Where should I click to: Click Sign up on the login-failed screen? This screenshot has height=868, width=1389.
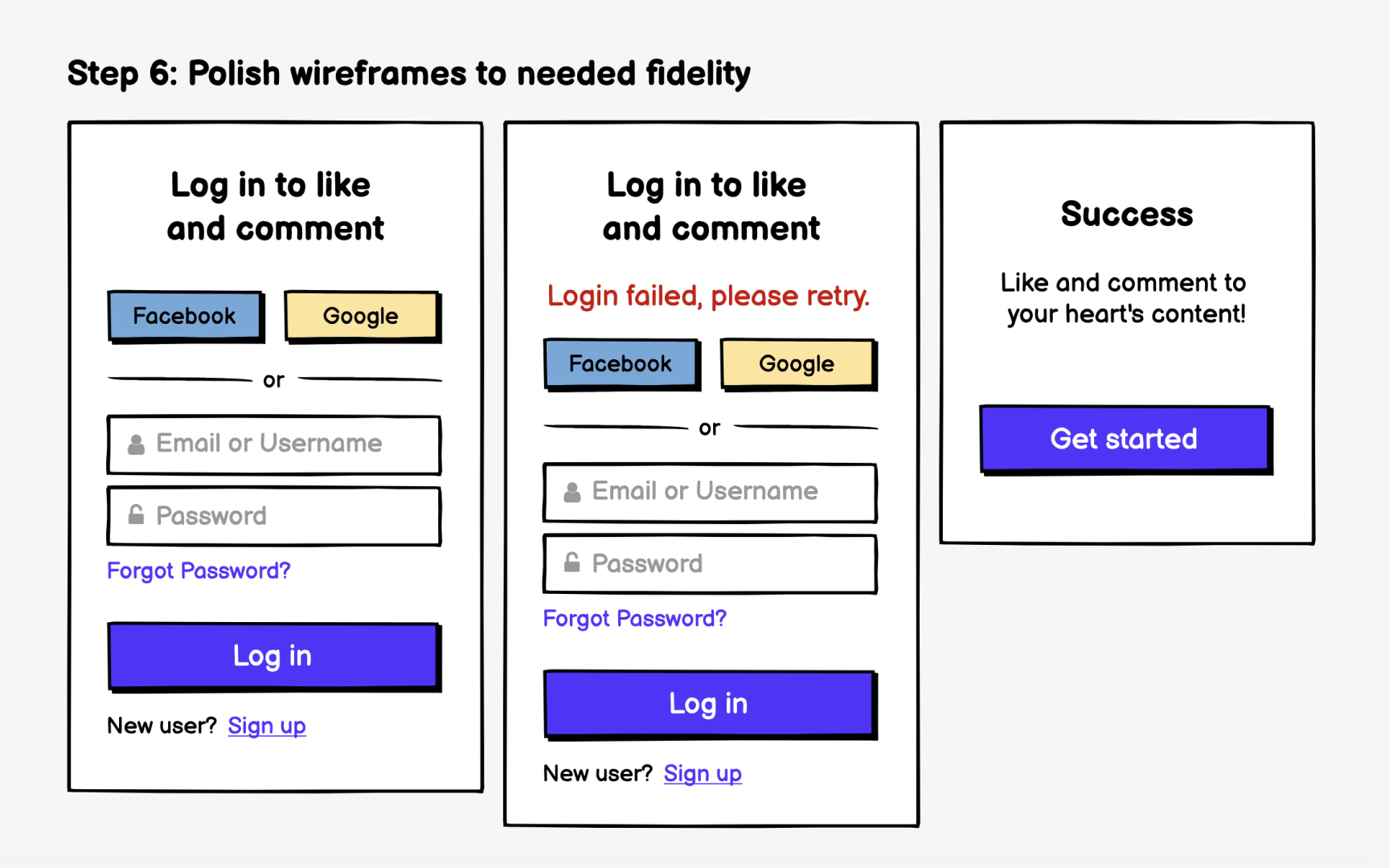click(703, 773)
